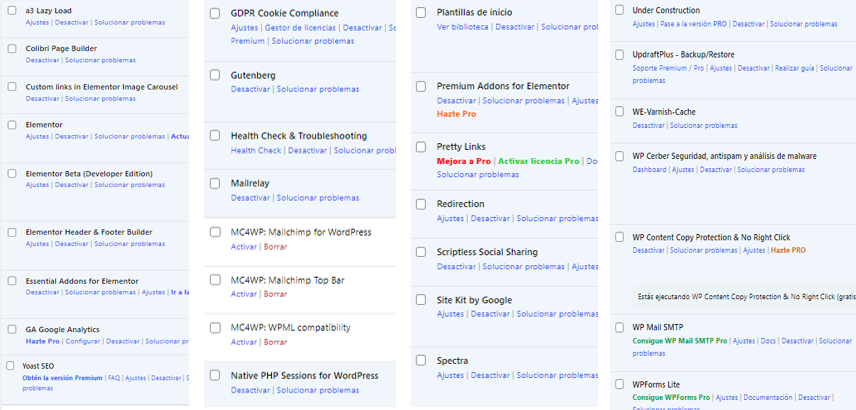This screenshot has height=410, width=856.
Task: Deactivate the WE-Varnish-Cache plugin
Action: [x=649, y=126]
